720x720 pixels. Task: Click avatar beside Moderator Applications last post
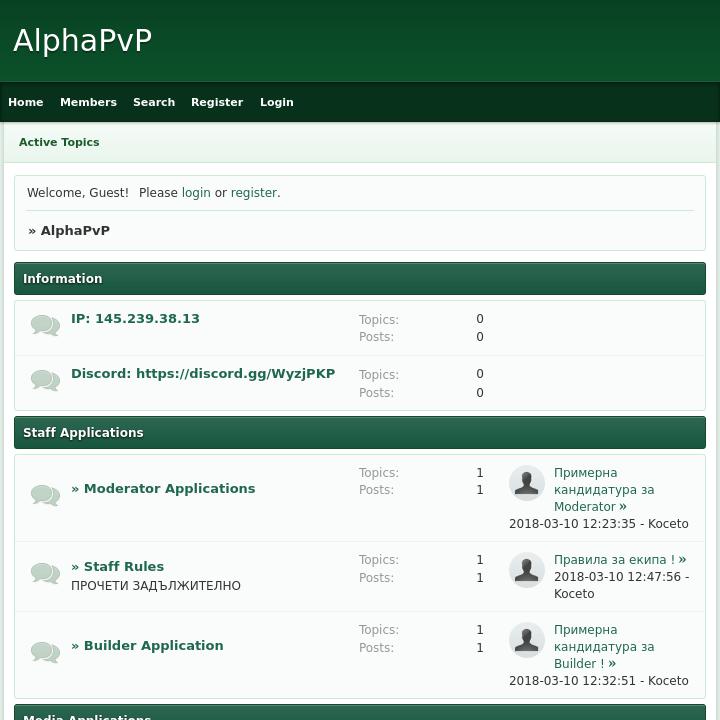point(527,483)
